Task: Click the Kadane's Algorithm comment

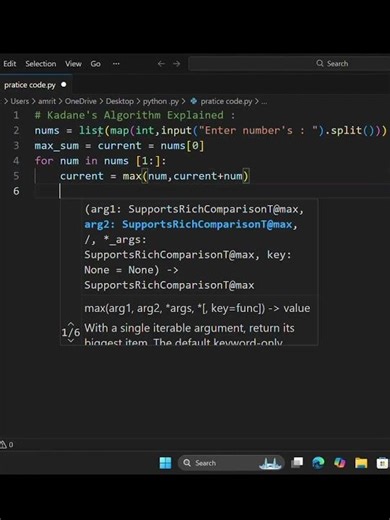Action: (x=135, y=115)
